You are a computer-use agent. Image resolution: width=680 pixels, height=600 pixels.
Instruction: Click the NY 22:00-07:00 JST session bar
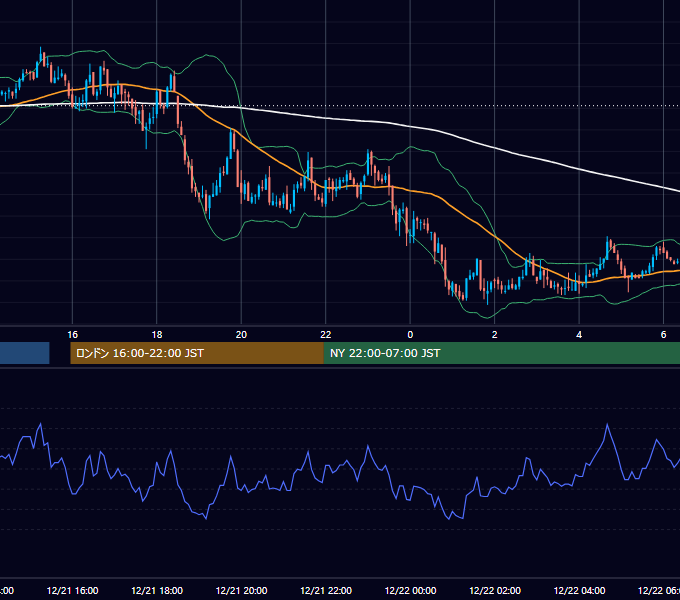tap(502, 353)
